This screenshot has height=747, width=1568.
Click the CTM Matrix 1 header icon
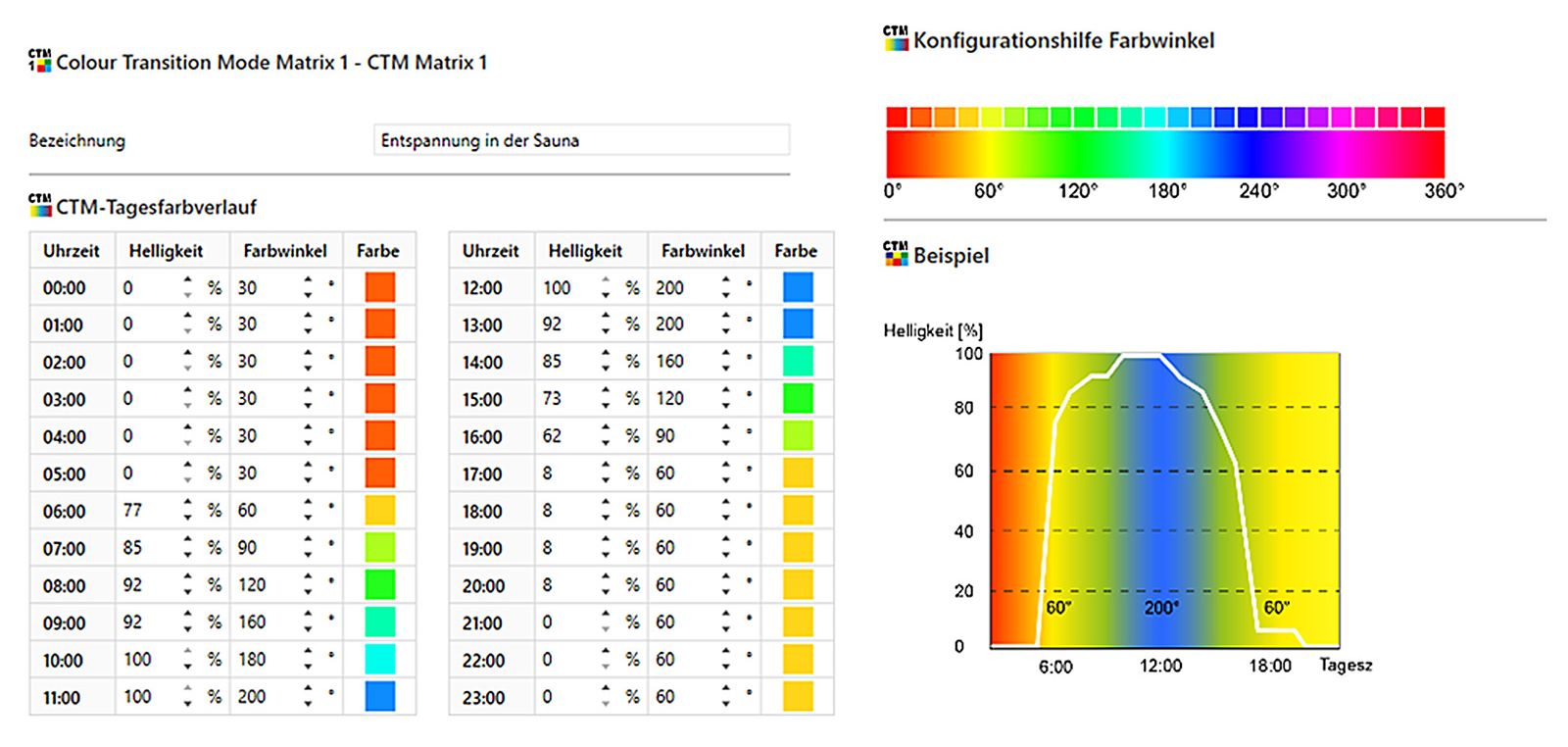point(39,61)
